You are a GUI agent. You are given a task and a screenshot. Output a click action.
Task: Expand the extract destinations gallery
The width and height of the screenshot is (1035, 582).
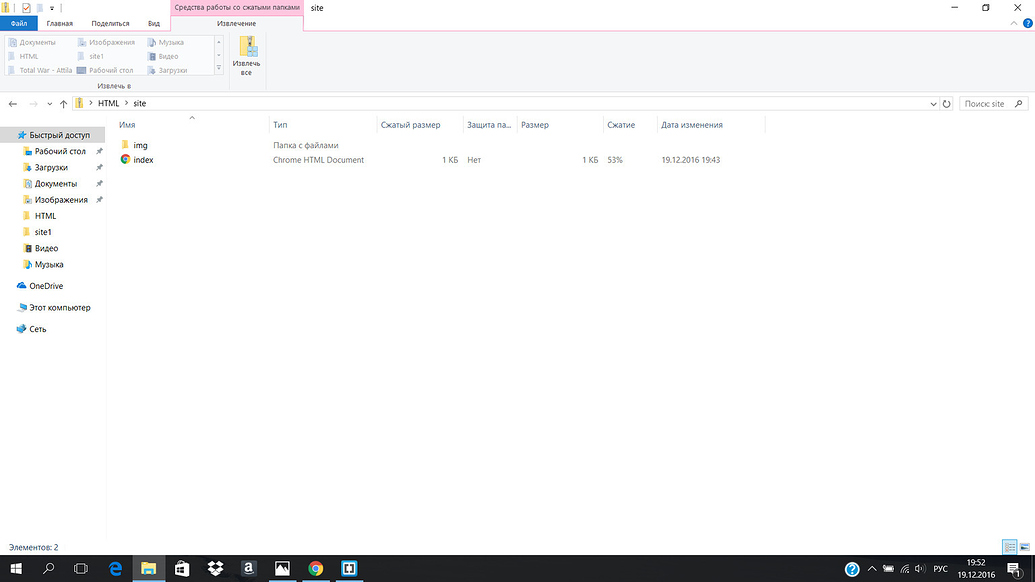(x=219, y=68)
